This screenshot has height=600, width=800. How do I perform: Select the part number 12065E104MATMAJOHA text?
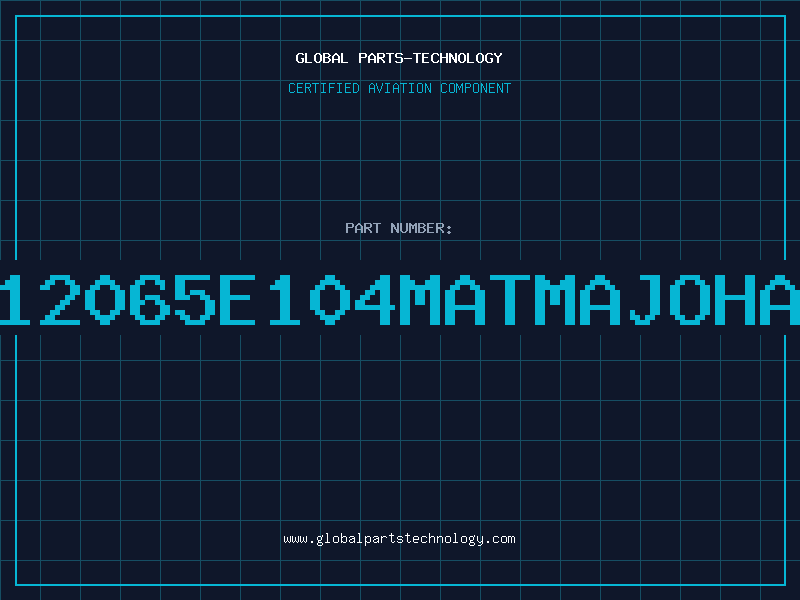400,299
